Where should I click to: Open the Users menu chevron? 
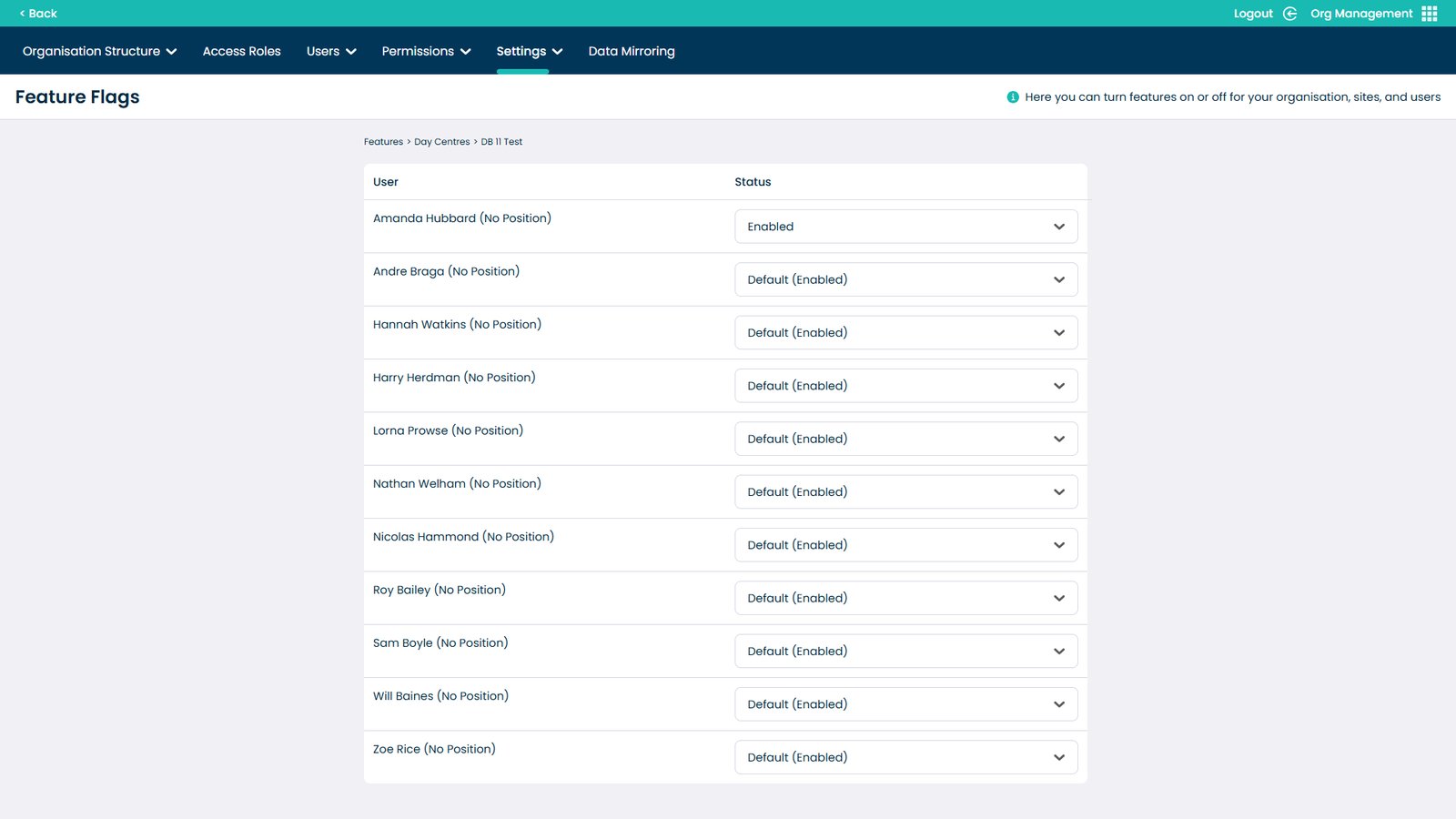[349, 51]
